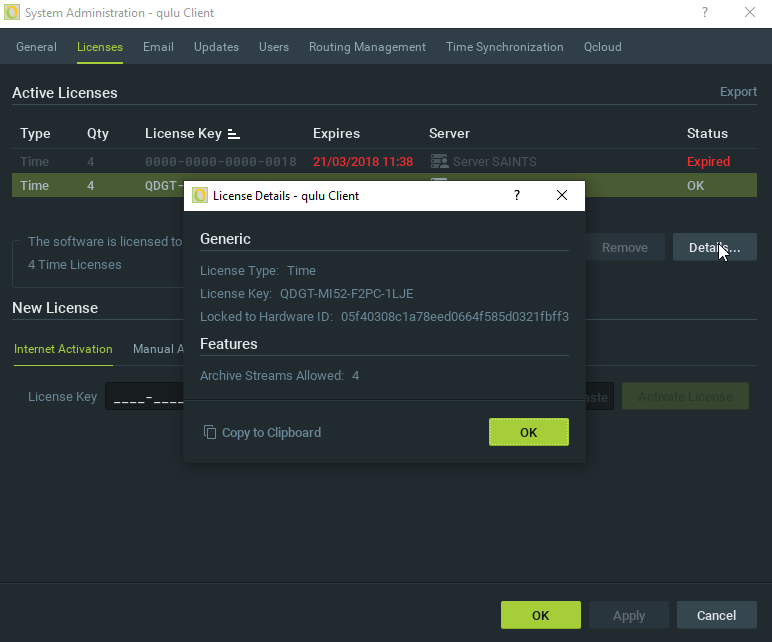Click the Copy to Clipboard icon

pyautogui.click(x=210, y=432)
